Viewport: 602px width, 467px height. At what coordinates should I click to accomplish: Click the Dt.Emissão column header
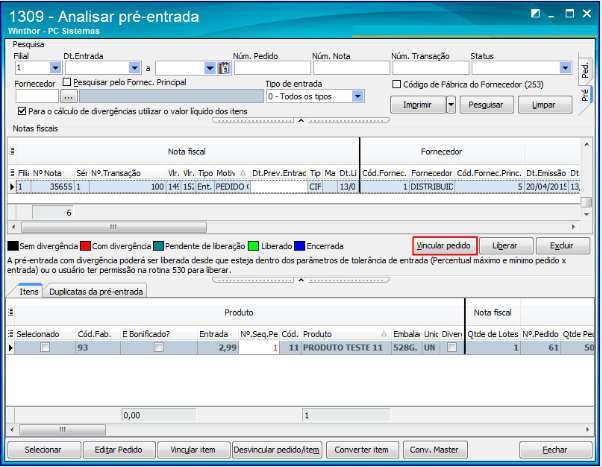point(546,173)
